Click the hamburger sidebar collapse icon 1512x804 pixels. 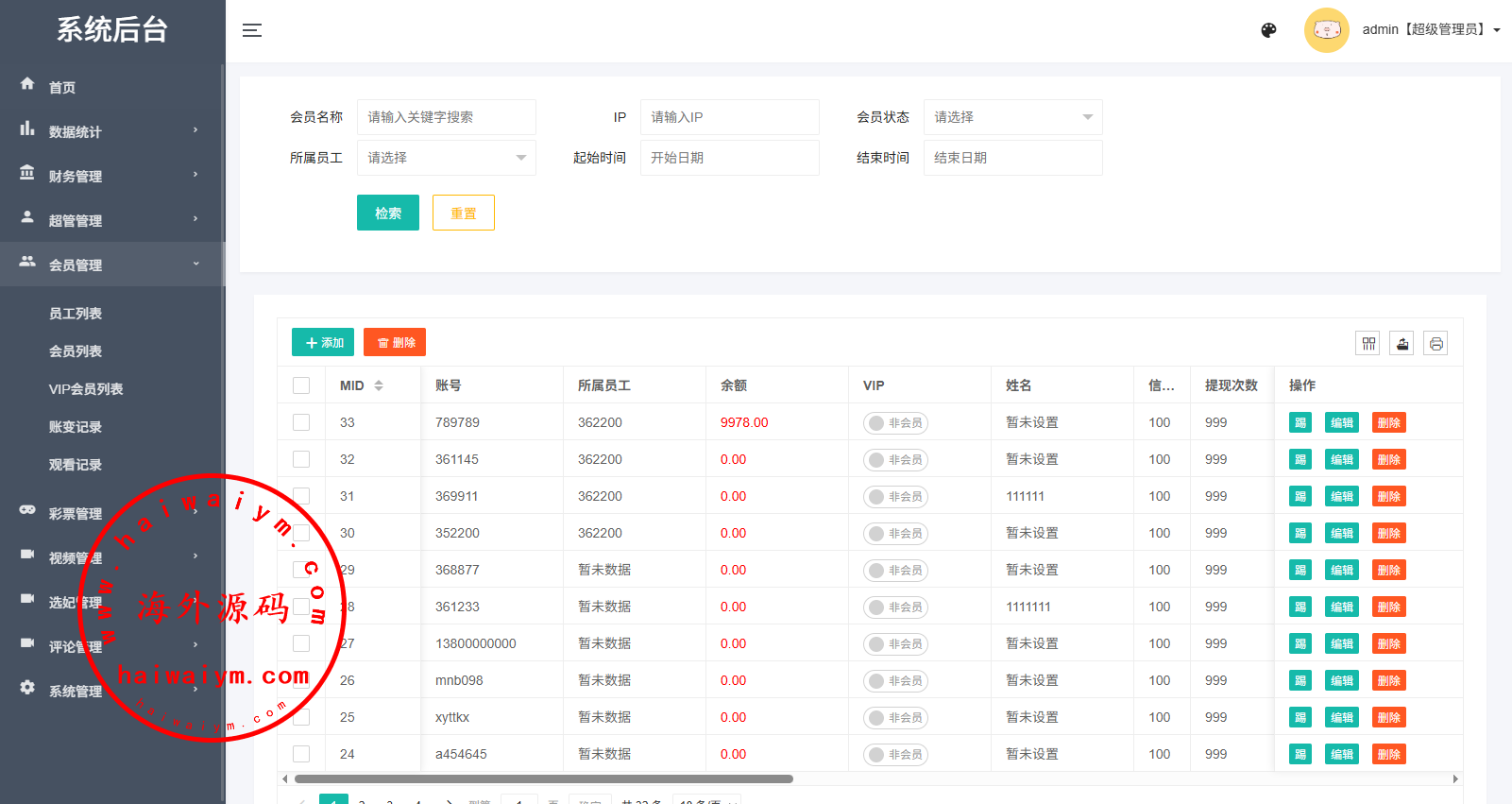pos(252,30)
